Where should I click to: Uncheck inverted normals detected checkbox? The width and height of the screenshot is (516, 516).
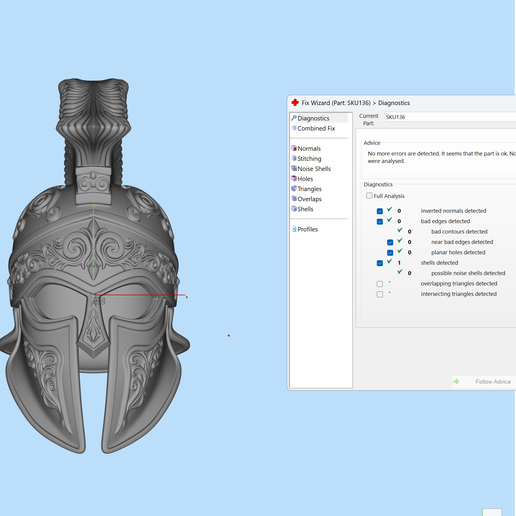point(380,211)
